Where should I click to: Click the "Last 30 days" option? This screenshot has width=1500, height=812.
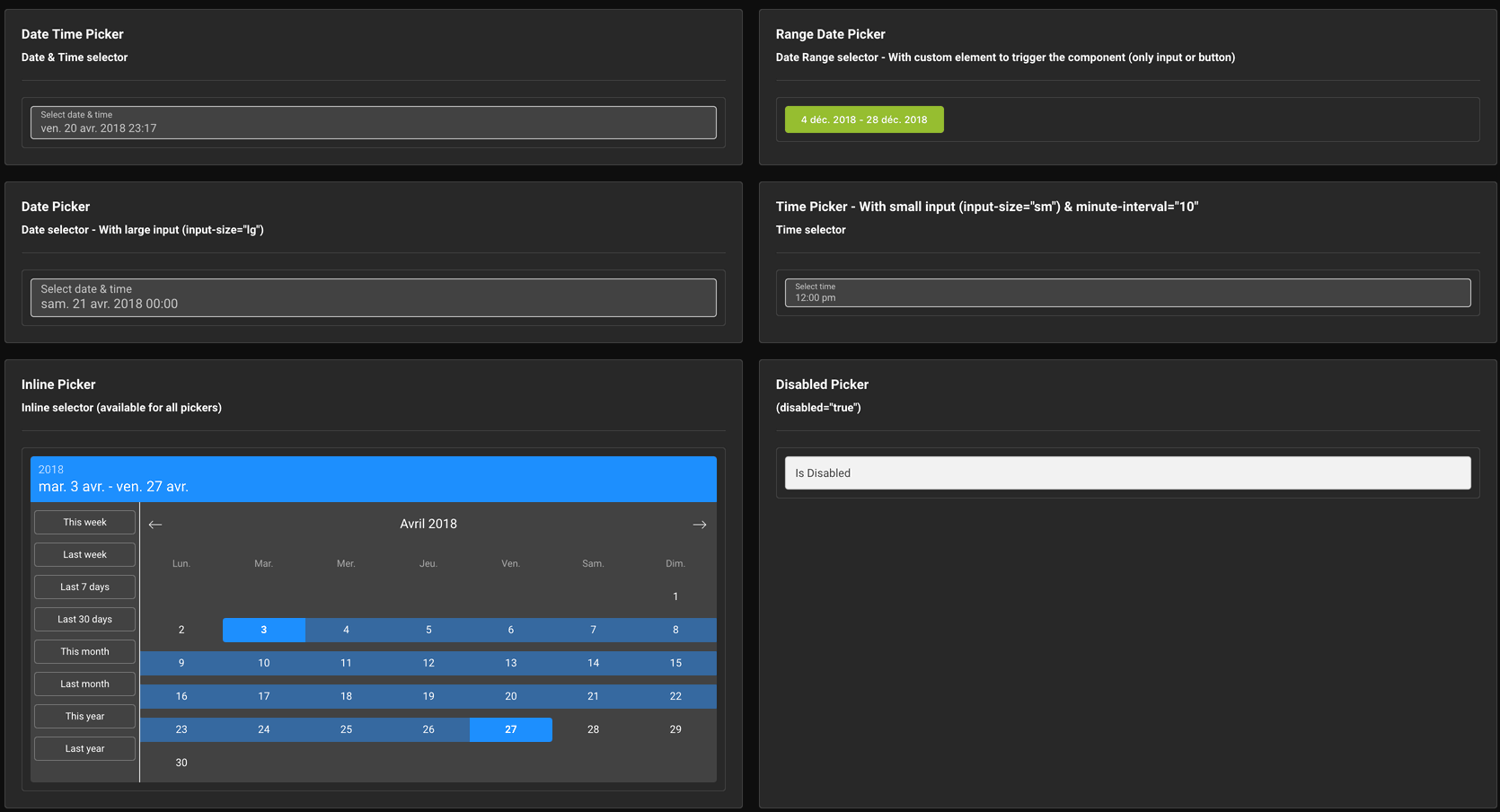(x=84, y=619)
